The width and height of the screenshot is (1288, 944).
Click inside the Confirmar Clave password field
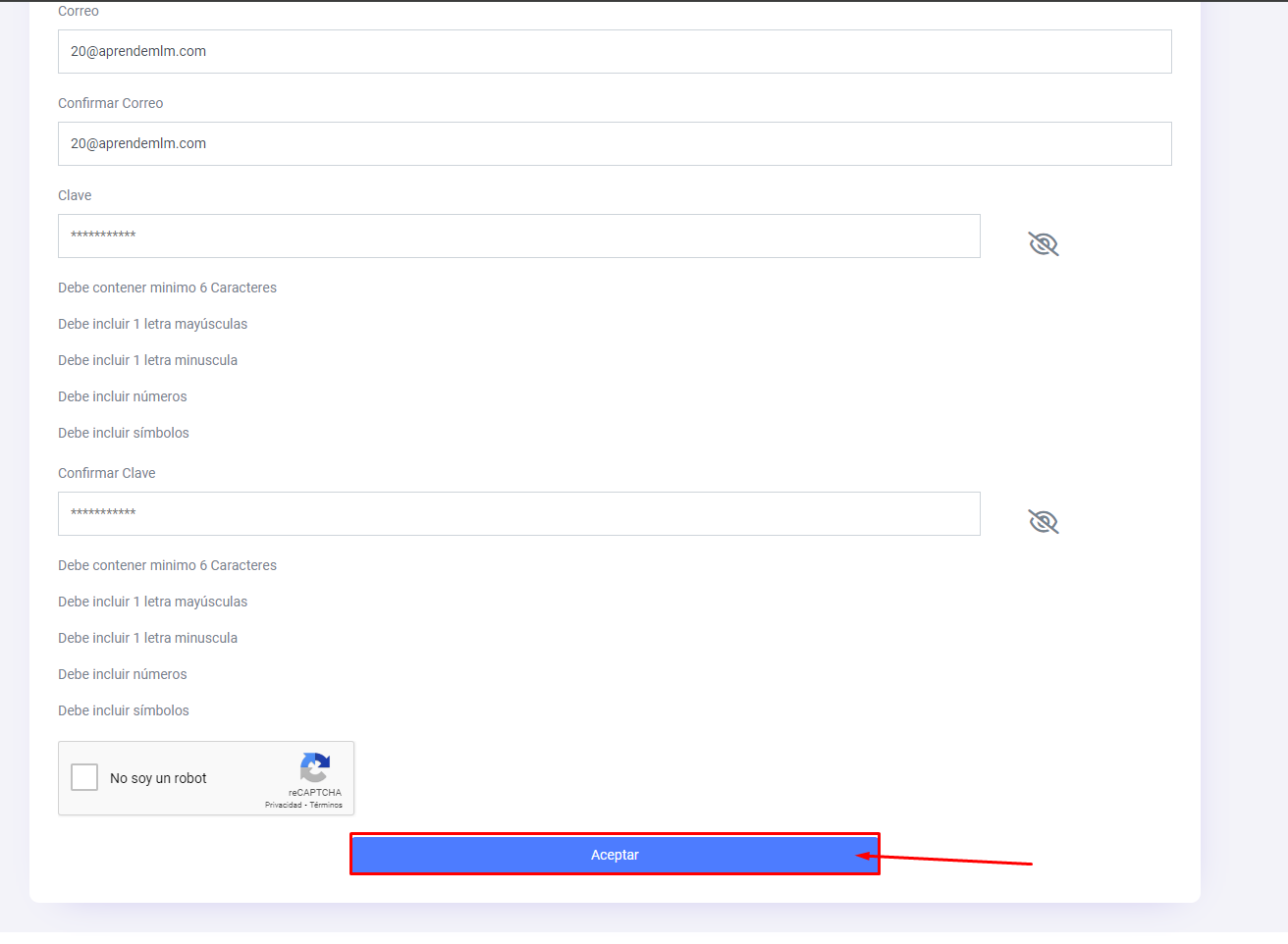click(518, 513)
